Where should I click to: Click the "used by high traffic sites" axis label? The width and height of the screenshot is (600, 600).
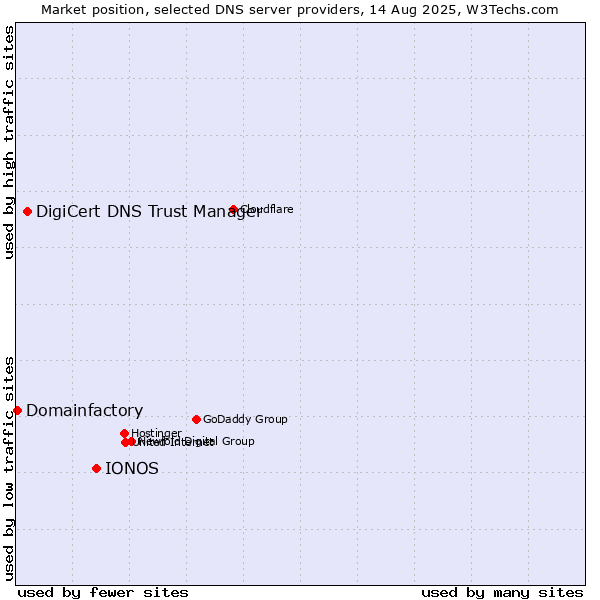point(8,142)
